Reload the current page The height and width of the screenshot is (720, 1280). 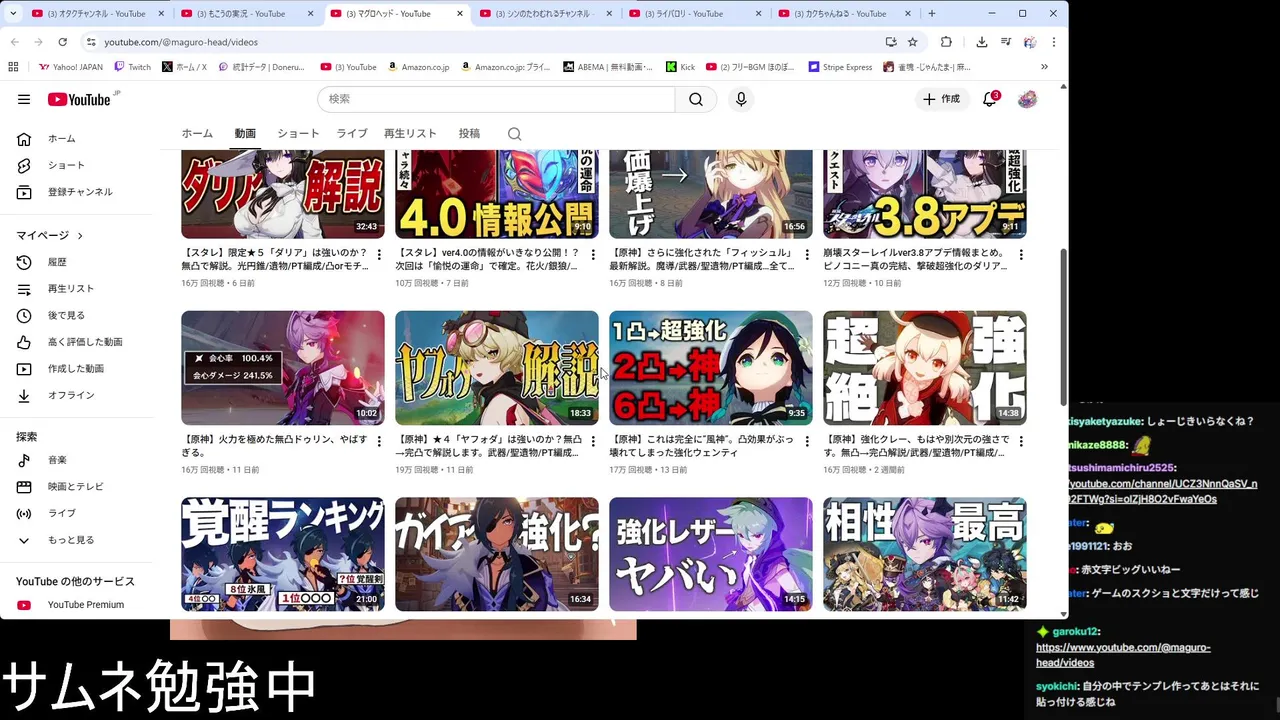coord(62,42)
